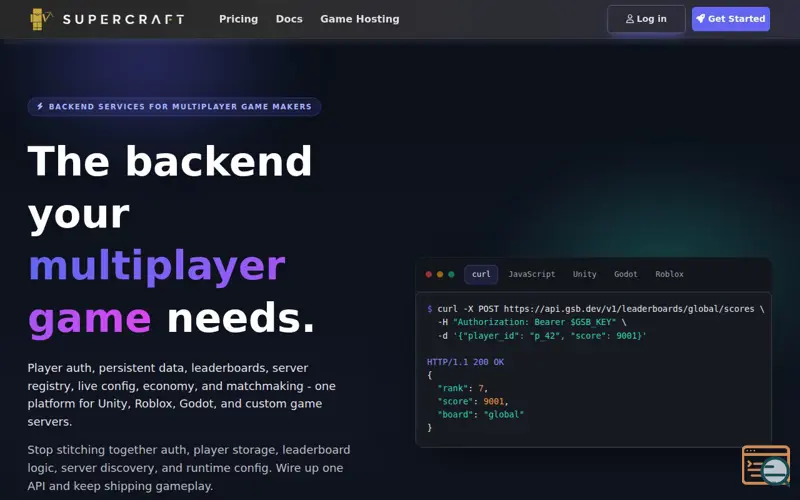800x500 pixels.
Task: Click the paragraph starting "Player auth, persistent data"
Action: click(x=182, y=395)
